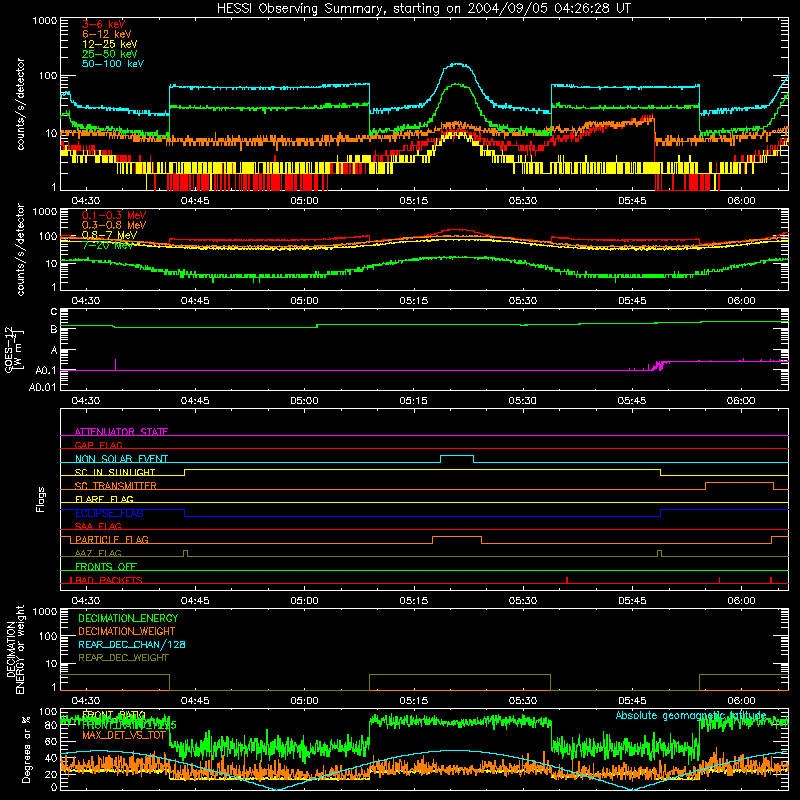800x800 pixels.
Task: Click the HESSI Observing Summary plot title
Action: [423, 9]
